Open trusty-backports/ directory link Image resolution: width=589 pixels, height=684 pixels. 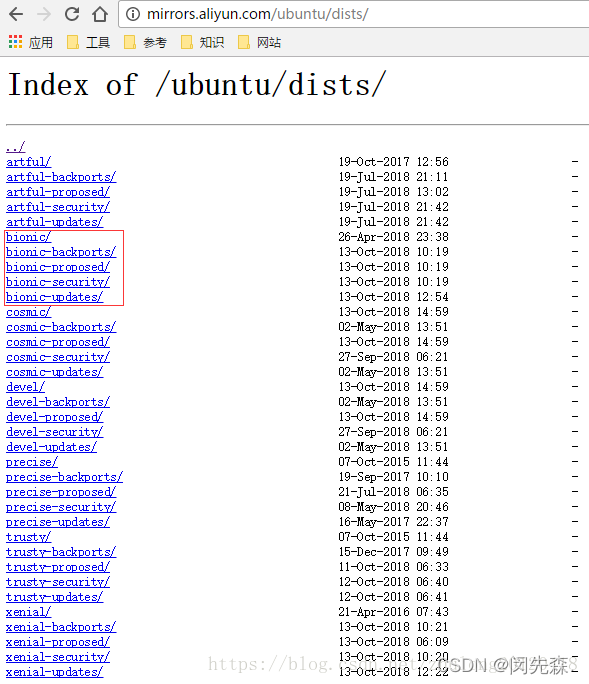tap(61, 552)
